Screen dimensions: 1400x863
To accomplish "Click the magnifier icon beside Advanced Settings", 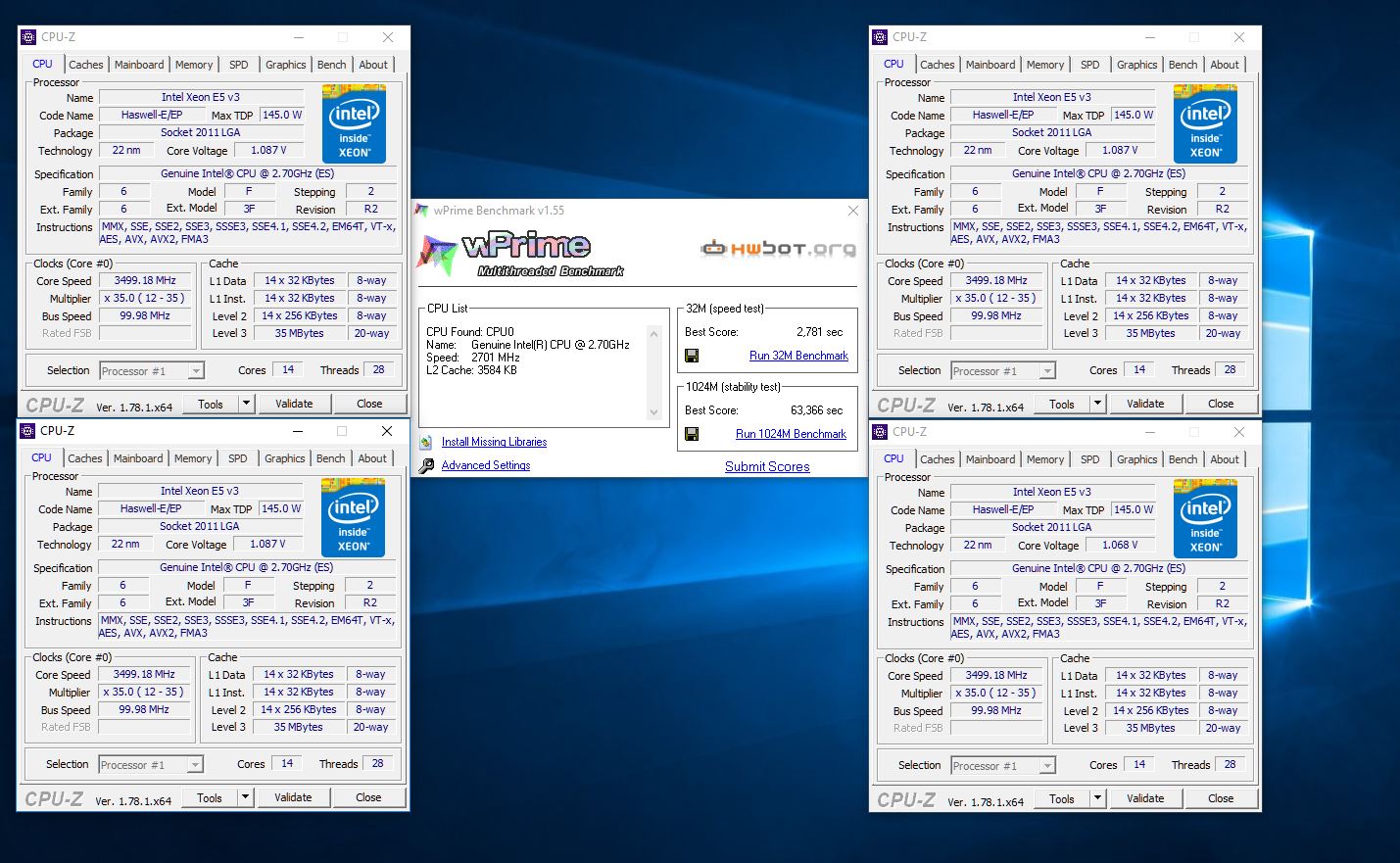I will click(x=426, y=465).
